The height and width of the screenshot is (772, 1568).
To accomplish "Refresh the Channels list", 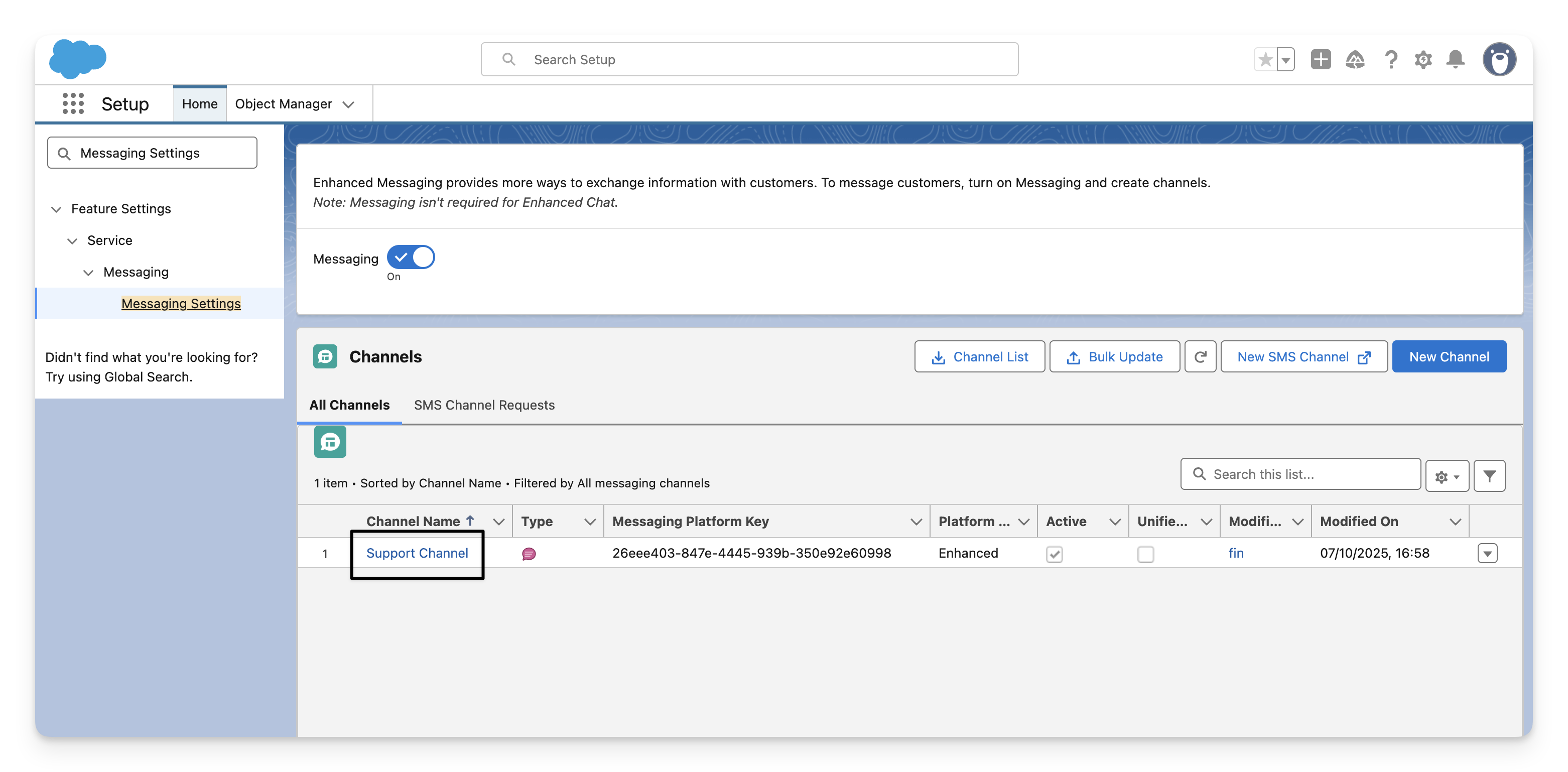I will pyautogui.click(x=1200, y=357).
